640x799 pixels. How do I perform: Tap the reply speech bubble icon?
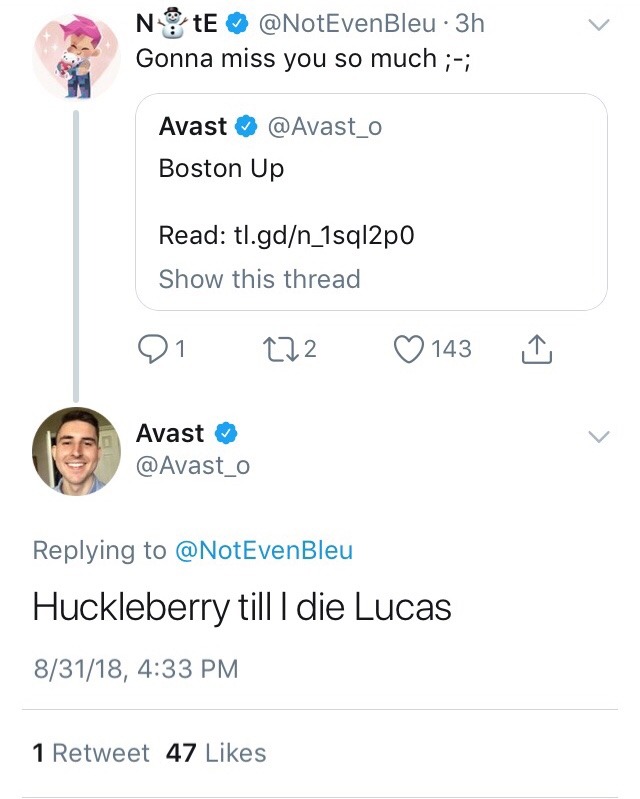click(x=152, y=349)
